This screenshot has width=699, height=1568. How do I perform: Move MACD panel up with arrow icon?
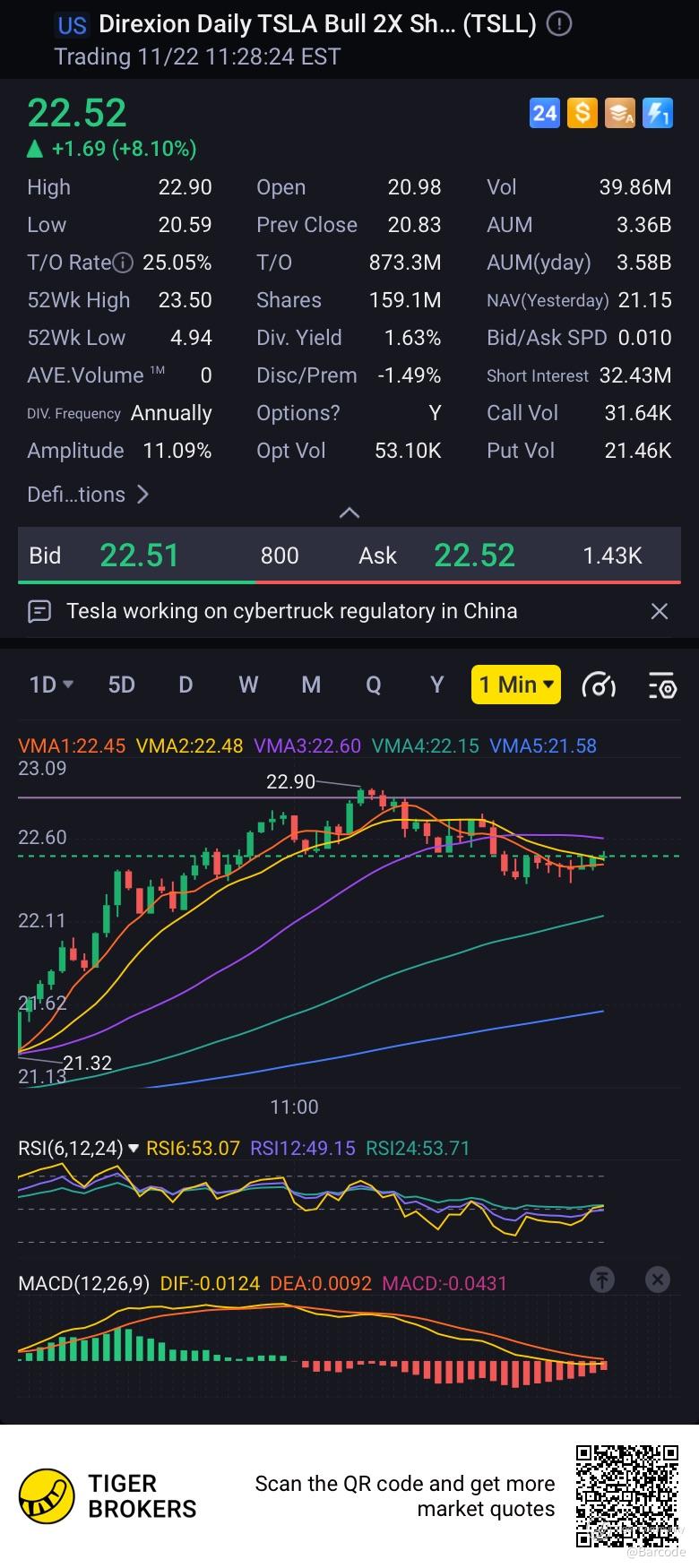pos(602,1279)
